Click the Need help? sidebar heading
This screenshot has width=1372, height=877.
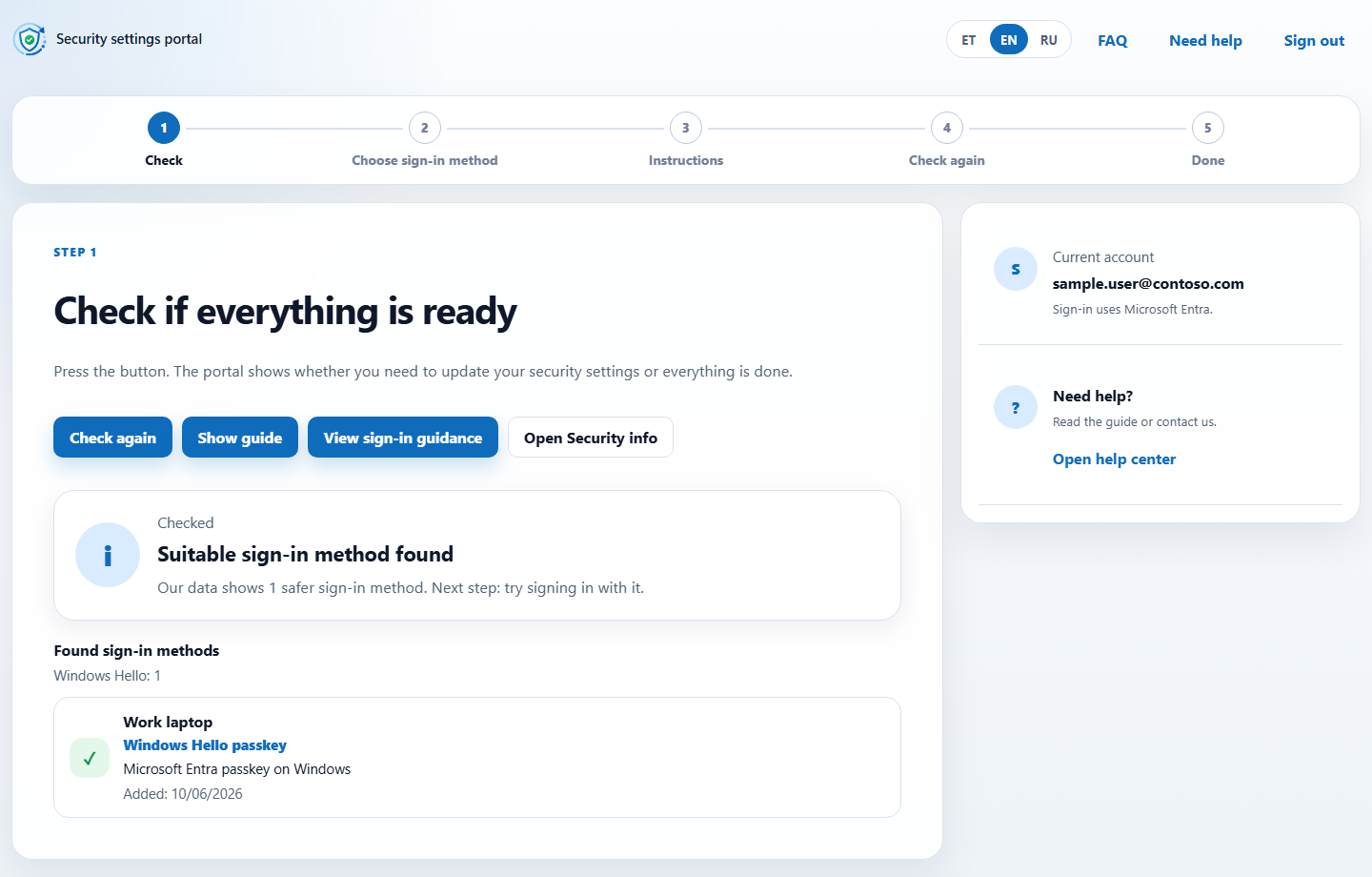[1093, 397]
